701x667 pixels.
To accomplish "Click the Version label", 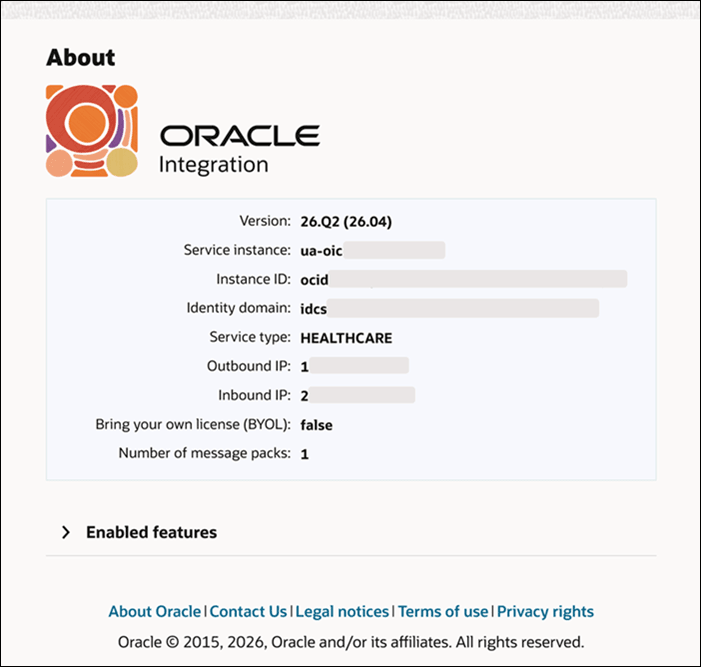I will pos(265,221).
